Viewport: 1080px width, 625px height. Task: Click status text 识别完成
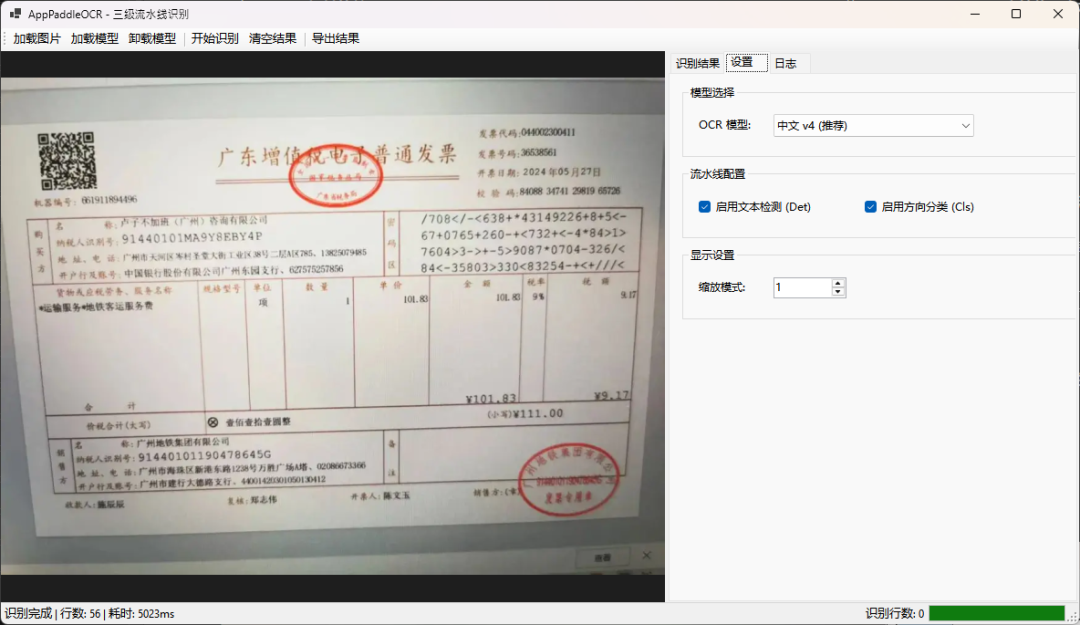point(28,613)
